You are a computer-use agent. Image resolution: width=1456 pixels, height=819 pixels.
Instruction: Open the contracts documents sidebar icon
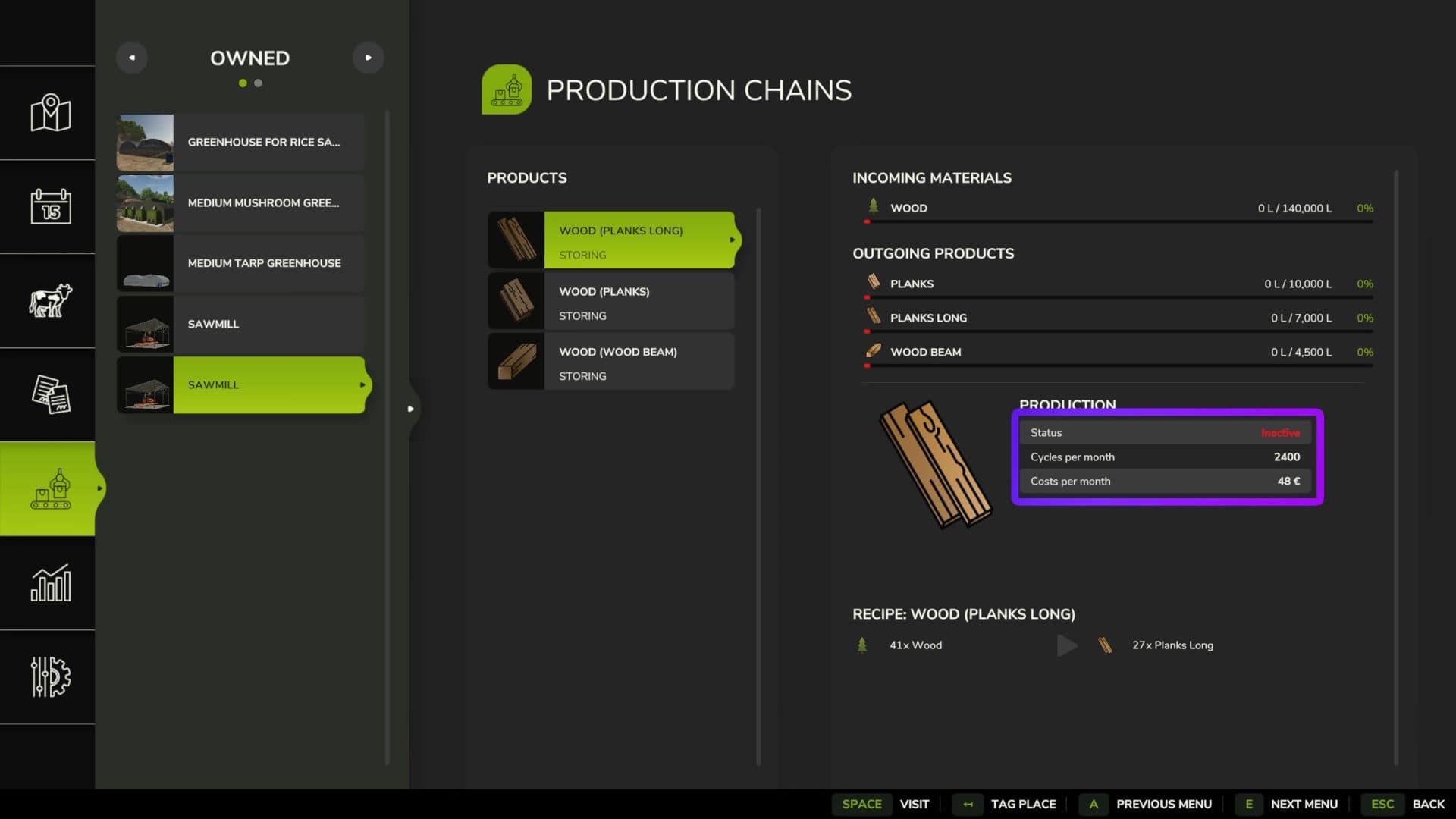click(50, 394)
